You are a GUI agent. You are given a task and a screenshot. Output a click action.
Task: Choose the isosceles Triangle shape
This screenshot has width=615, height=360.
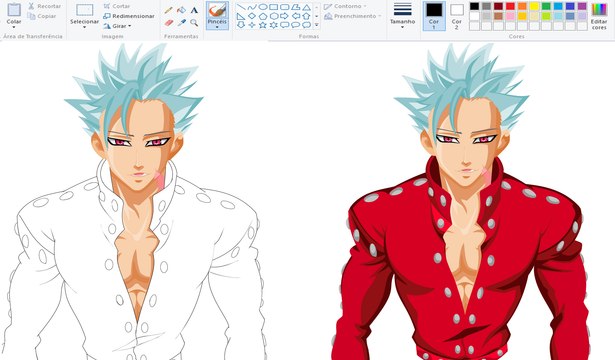click(307, 7)
